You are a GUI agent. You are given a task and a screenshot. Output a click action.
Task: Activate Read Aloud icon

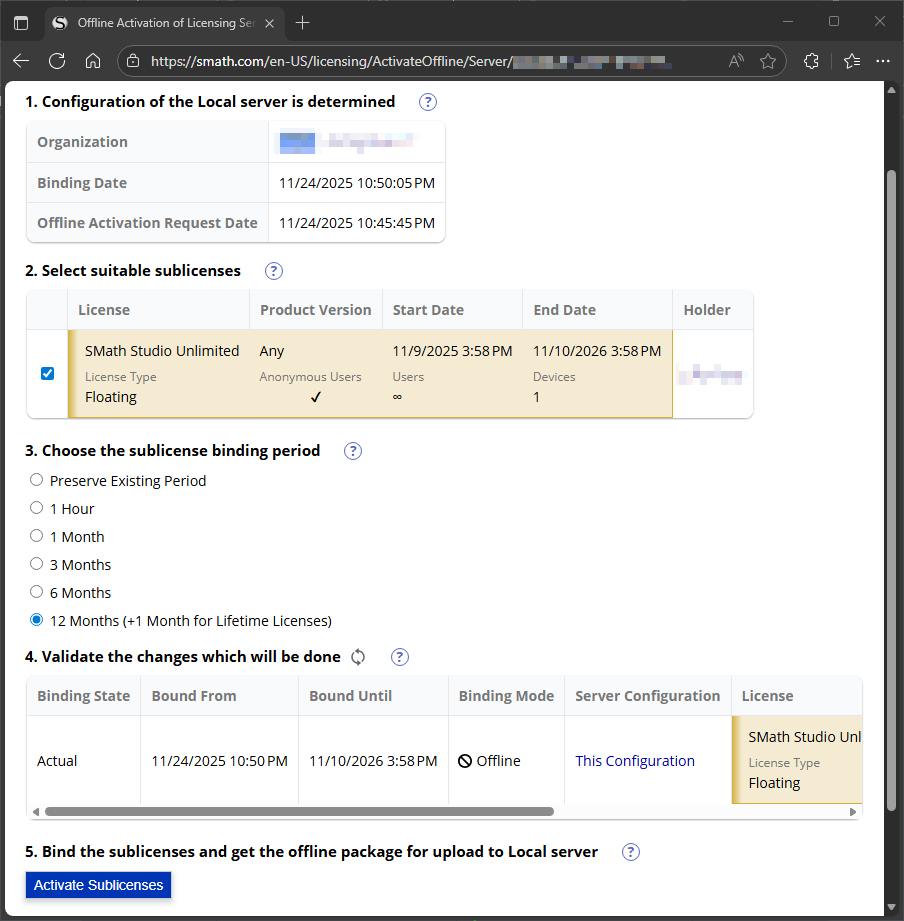[x=736, y=60]
